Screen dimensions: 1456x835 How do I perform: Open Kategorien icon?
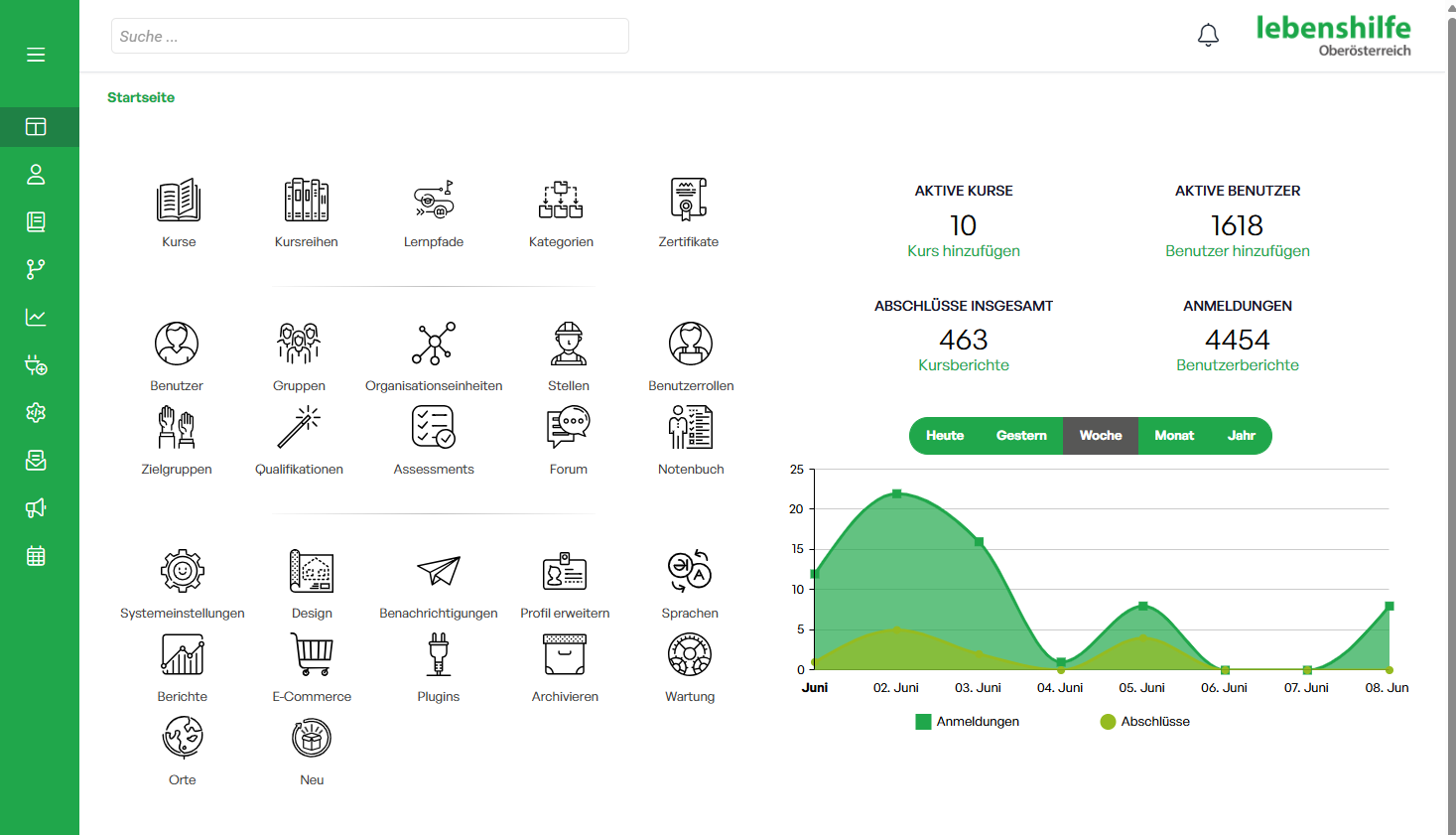pyautogui.click(x=561, y=201)
